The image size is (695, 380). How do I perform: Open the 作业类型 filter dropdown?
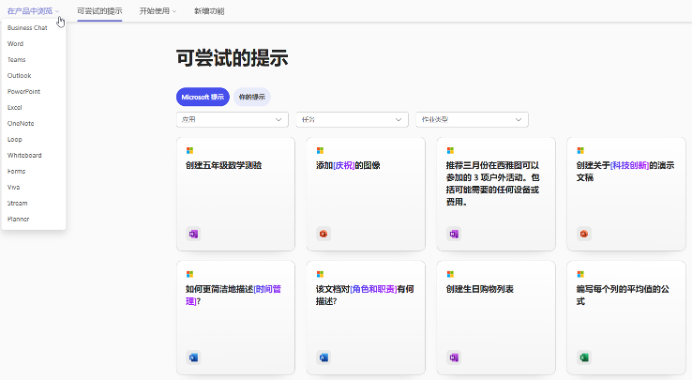tap(472, 120)
